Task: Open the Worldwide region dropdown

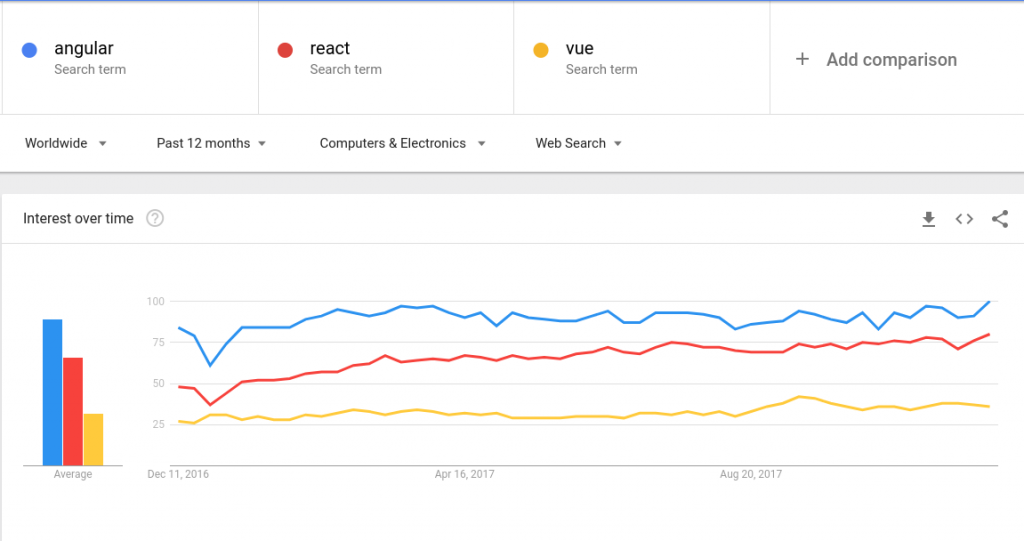Action: click(x=66, y=143)
